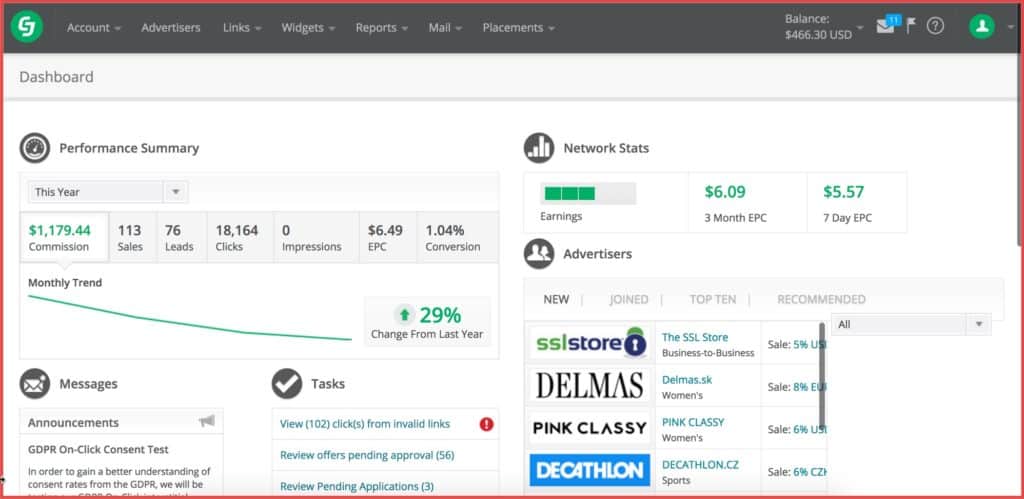
Task: Open the Links dropdown menu
Action: (242, 27)
